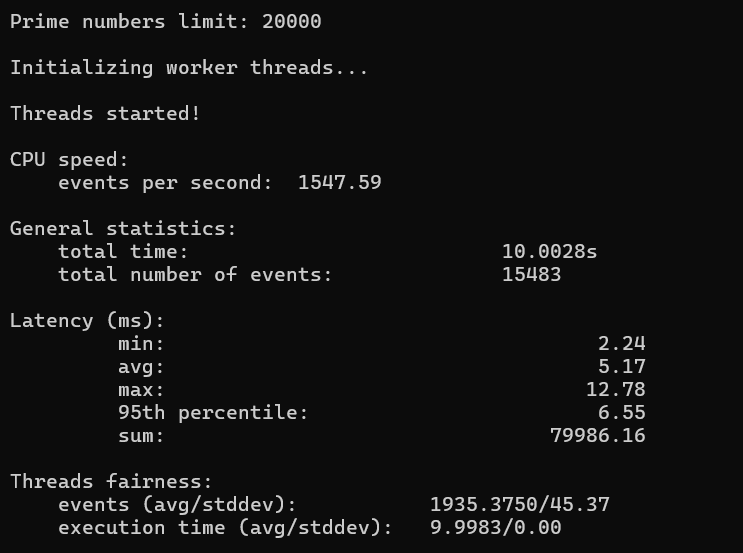Click the 'Threads started!' line
This screenshot has width=743, height=553.
click(105, 114)
